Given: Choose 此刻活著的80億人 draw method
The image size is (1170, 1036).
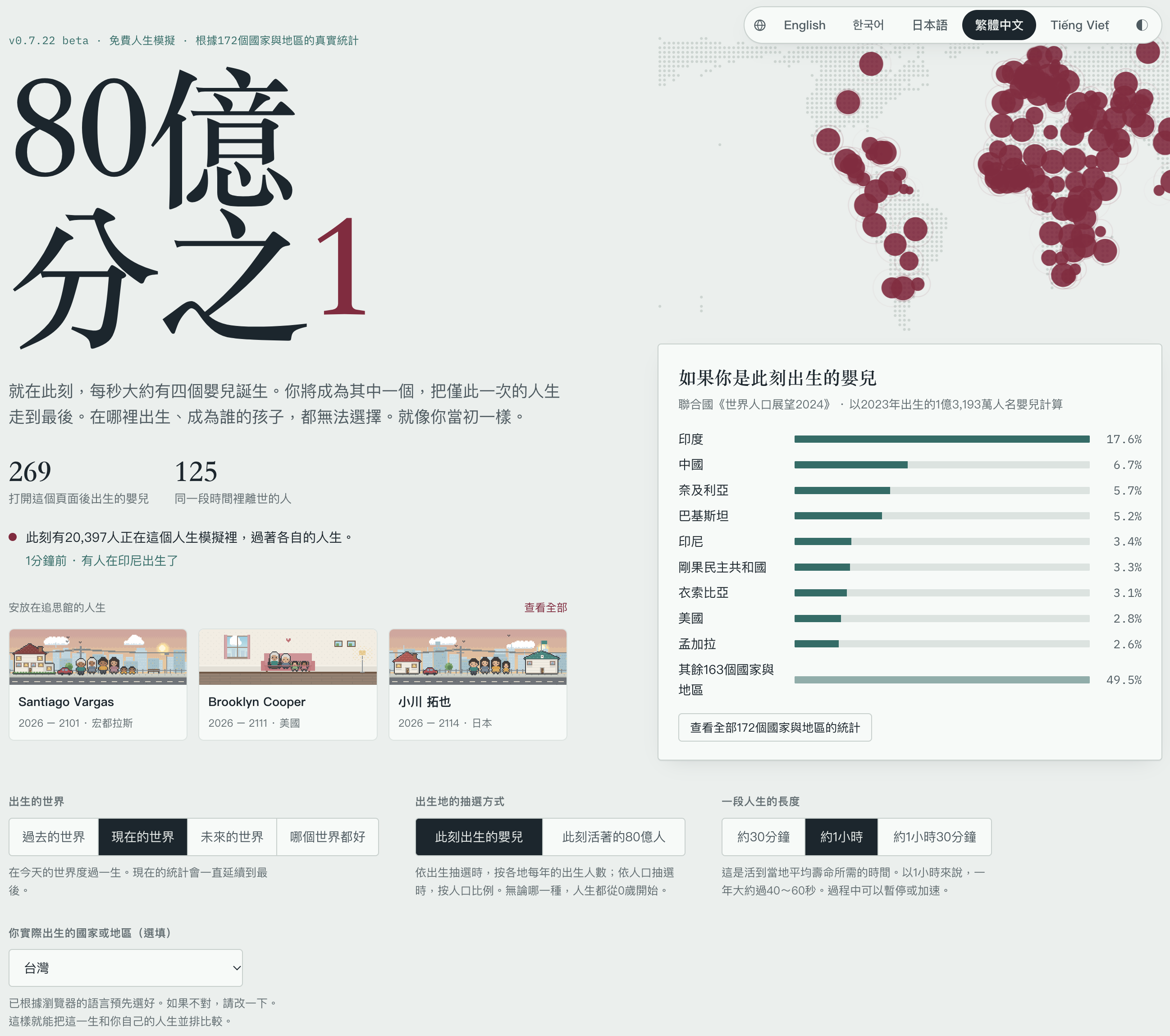Looking at the screenshot, I should (x=613, y=837).
